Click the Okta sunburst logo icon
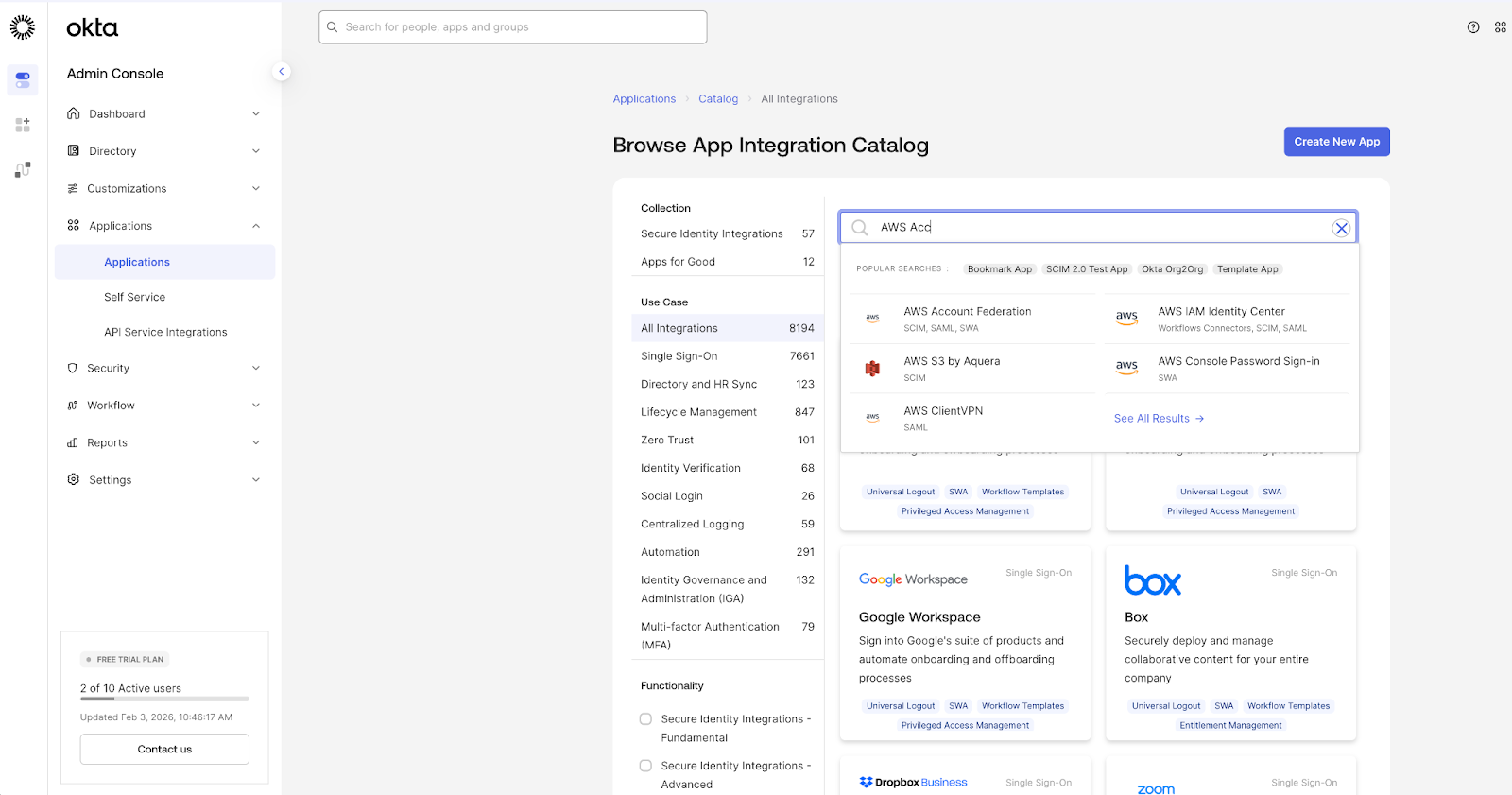1512x795 pixels. pos(23,27)
